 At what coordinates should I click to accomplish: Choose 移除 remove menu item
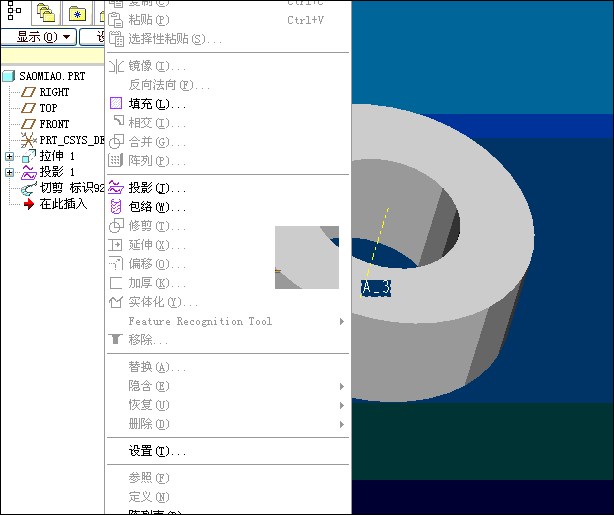[x=228, y=340]
